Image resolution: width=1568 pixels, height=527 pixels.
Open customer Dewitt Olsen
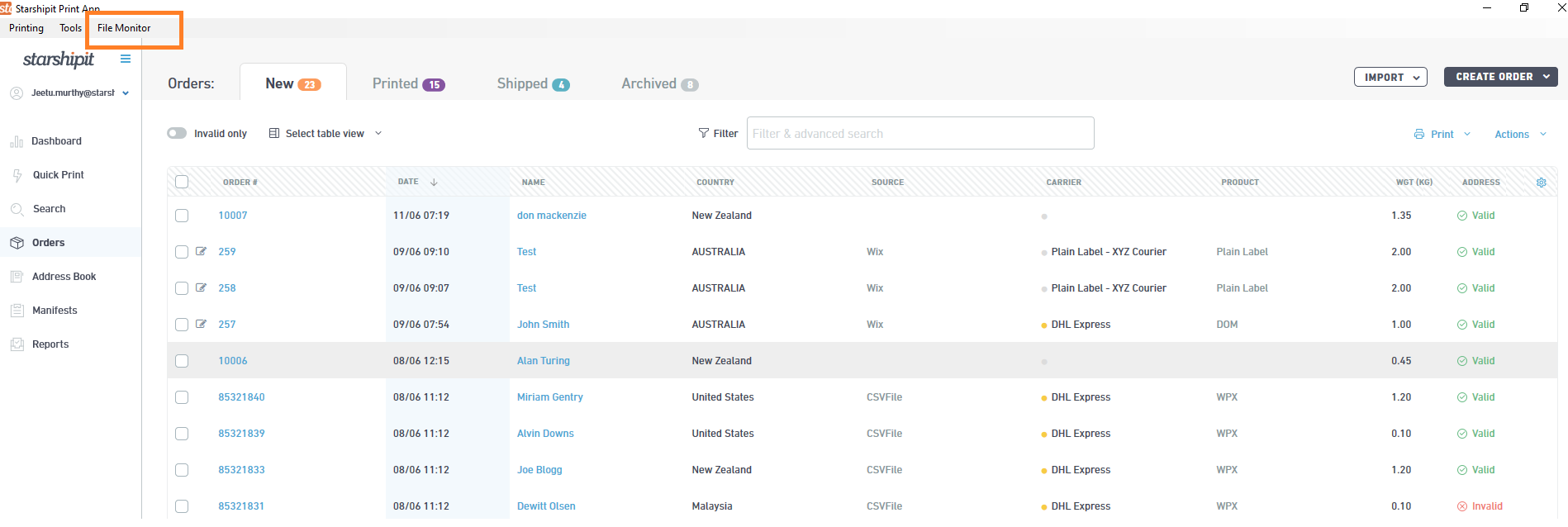coord(546,506)
